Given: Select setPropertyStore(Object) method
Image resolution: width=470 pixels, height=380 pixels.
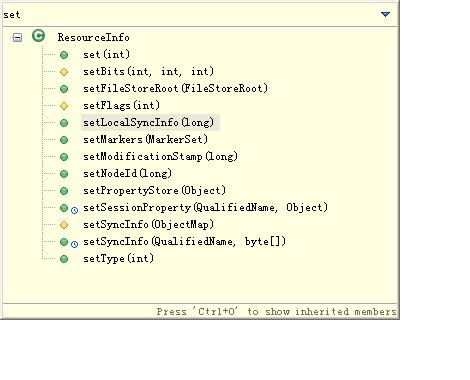Looking at the screenshot, I should (x=154, y=190).
